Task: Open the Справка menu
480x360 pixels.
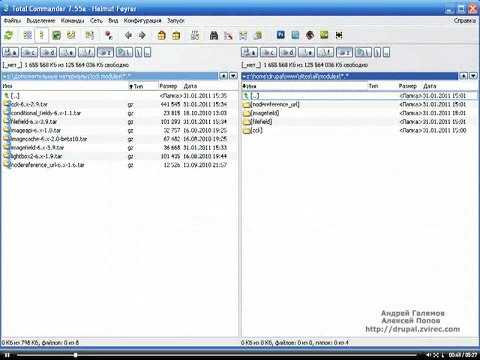Action: tap(465, 21)
